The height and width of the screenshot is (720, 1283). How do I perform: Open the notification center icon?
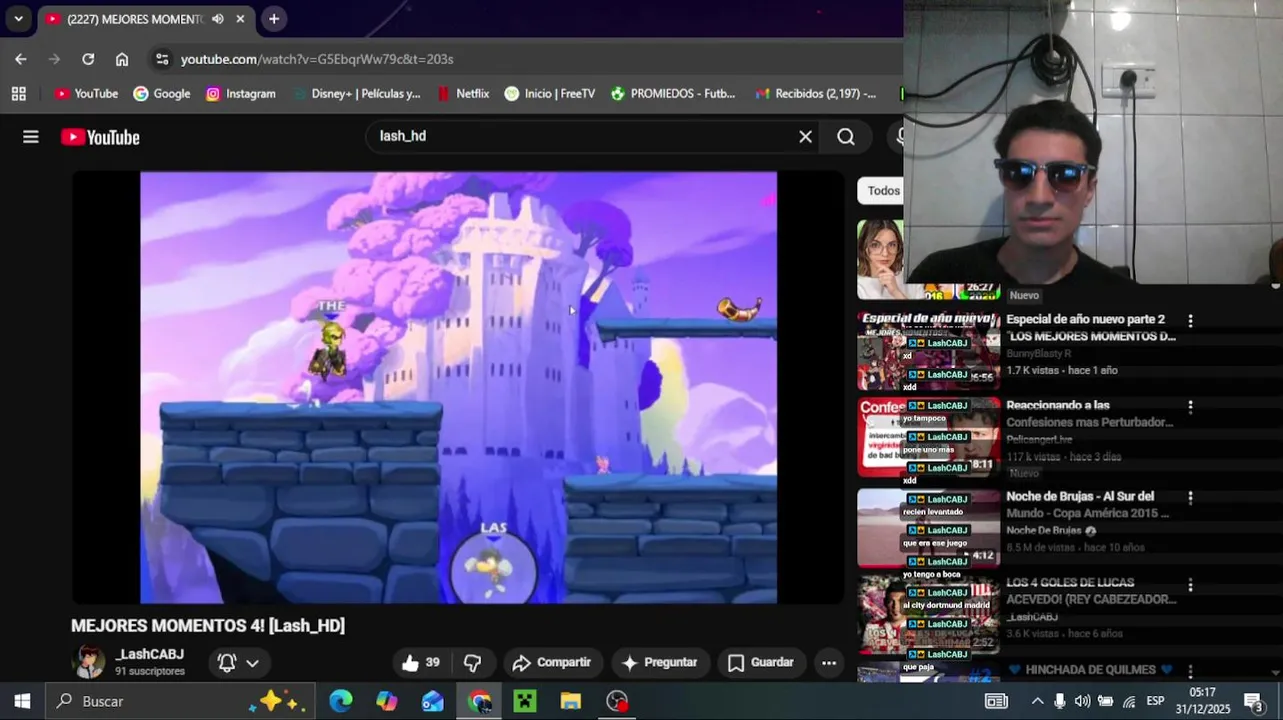[x=1254, y=701]
